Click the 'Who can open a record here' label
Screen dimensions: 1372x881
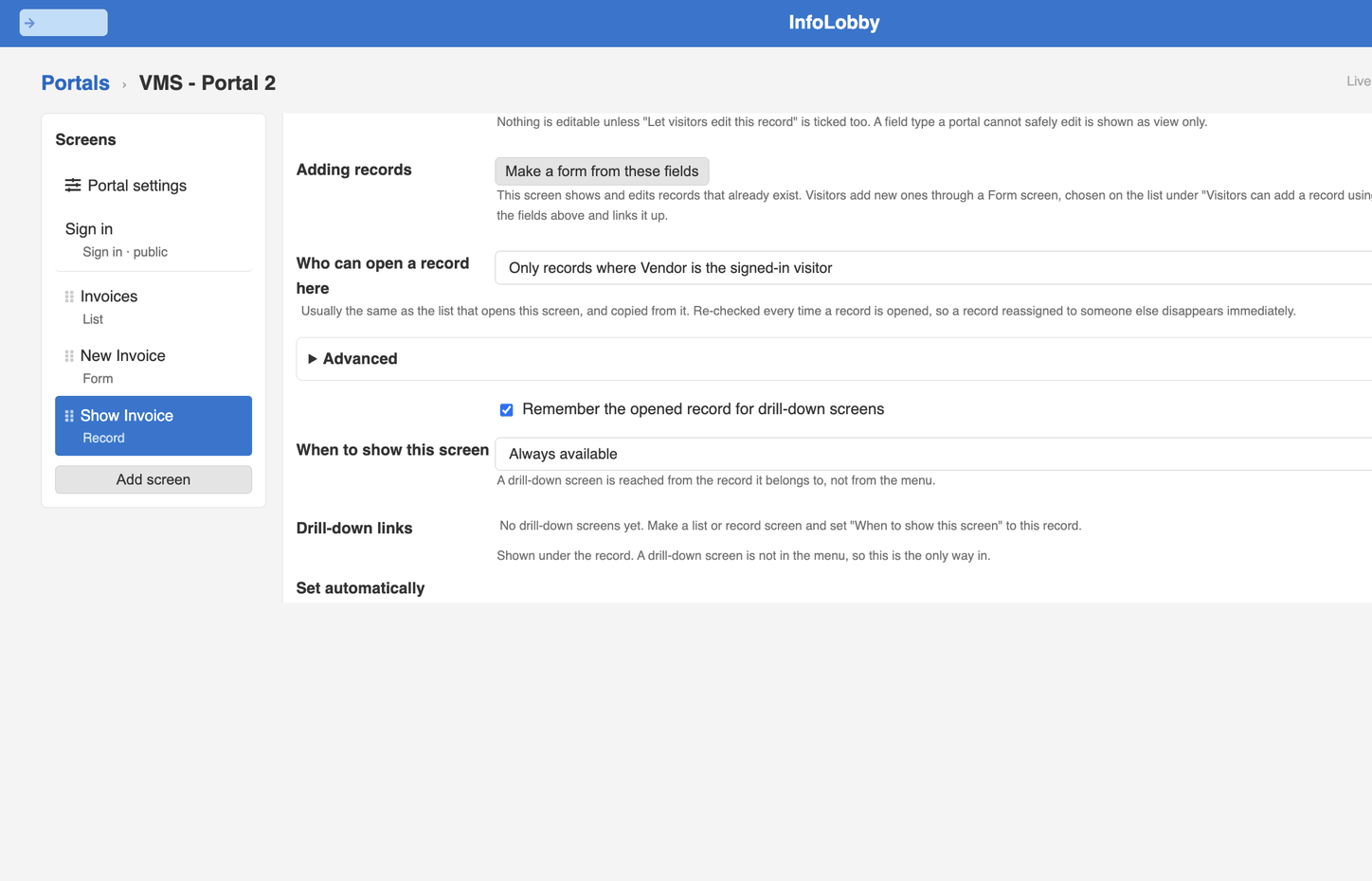(x=383, y=276)
